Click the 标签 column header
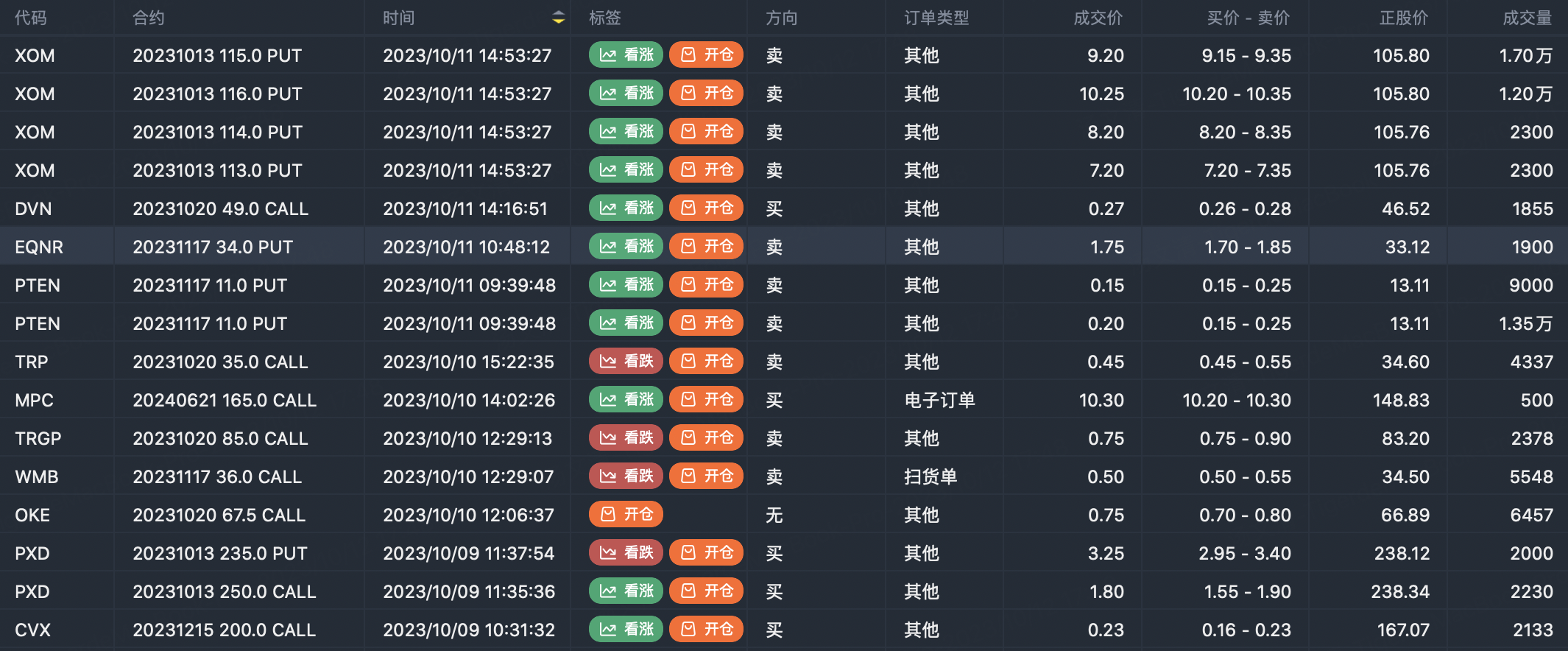Screen dimensions: 1568x651 [x=605, y=18]
